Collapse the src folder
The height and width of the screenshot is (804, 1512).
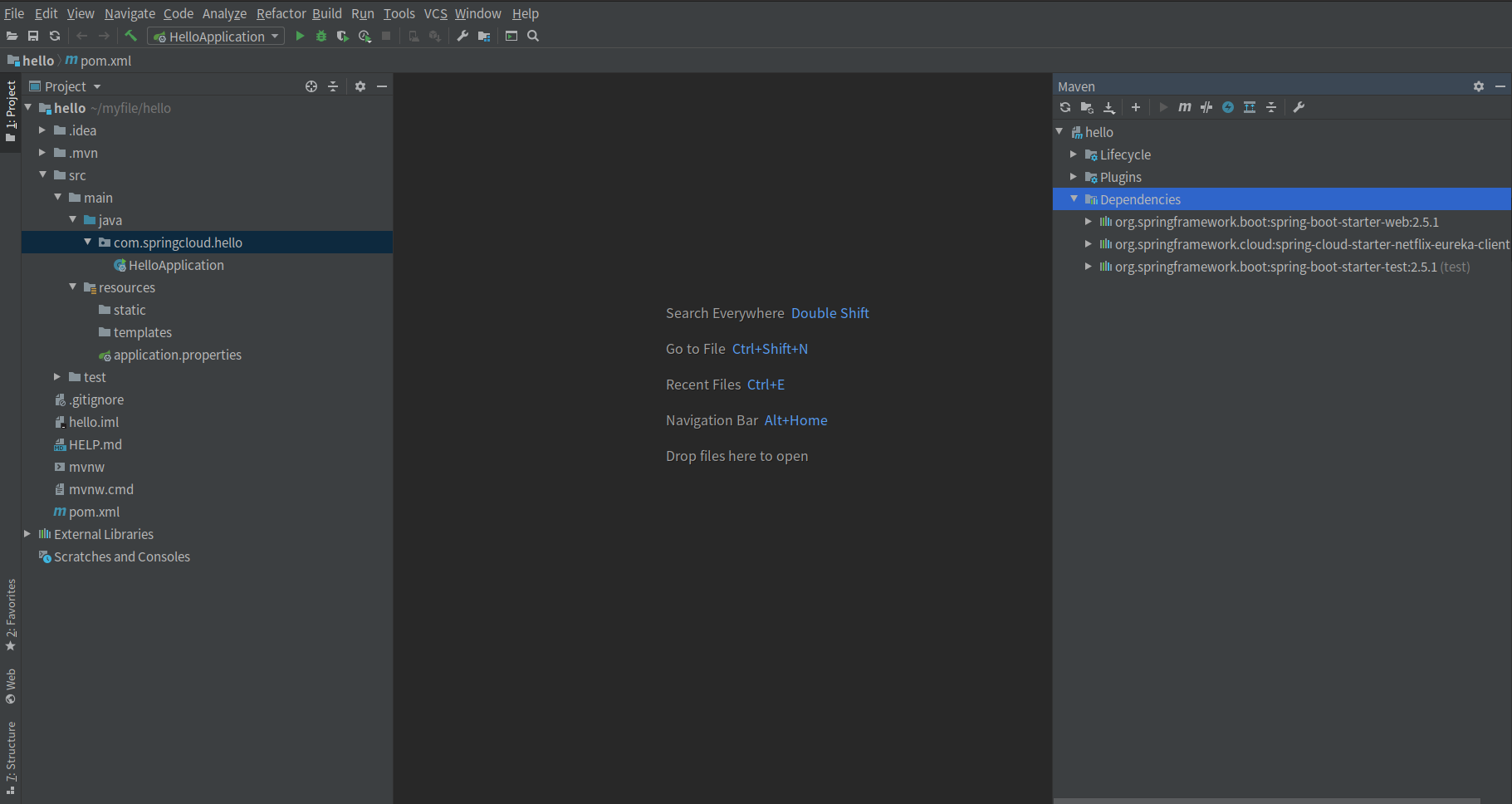(x=42, y=174)
